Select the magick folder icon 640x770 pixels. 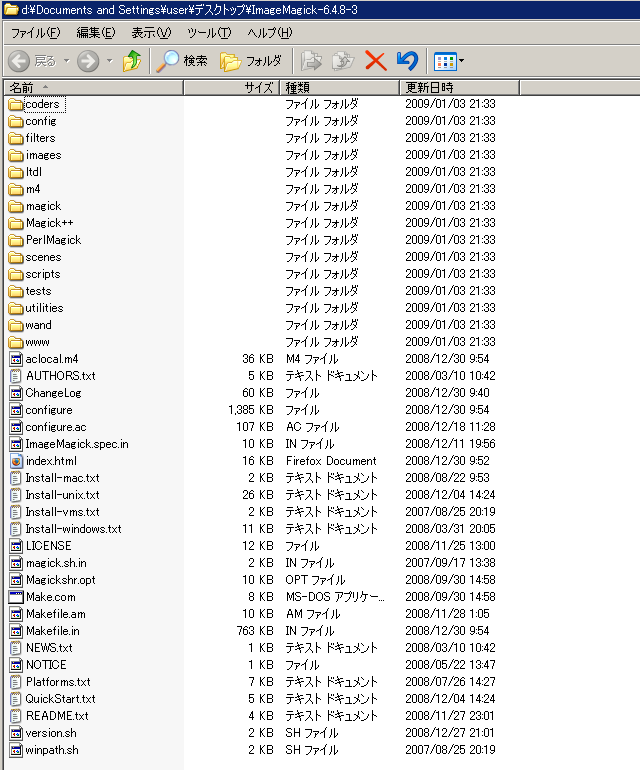[16, 206]
